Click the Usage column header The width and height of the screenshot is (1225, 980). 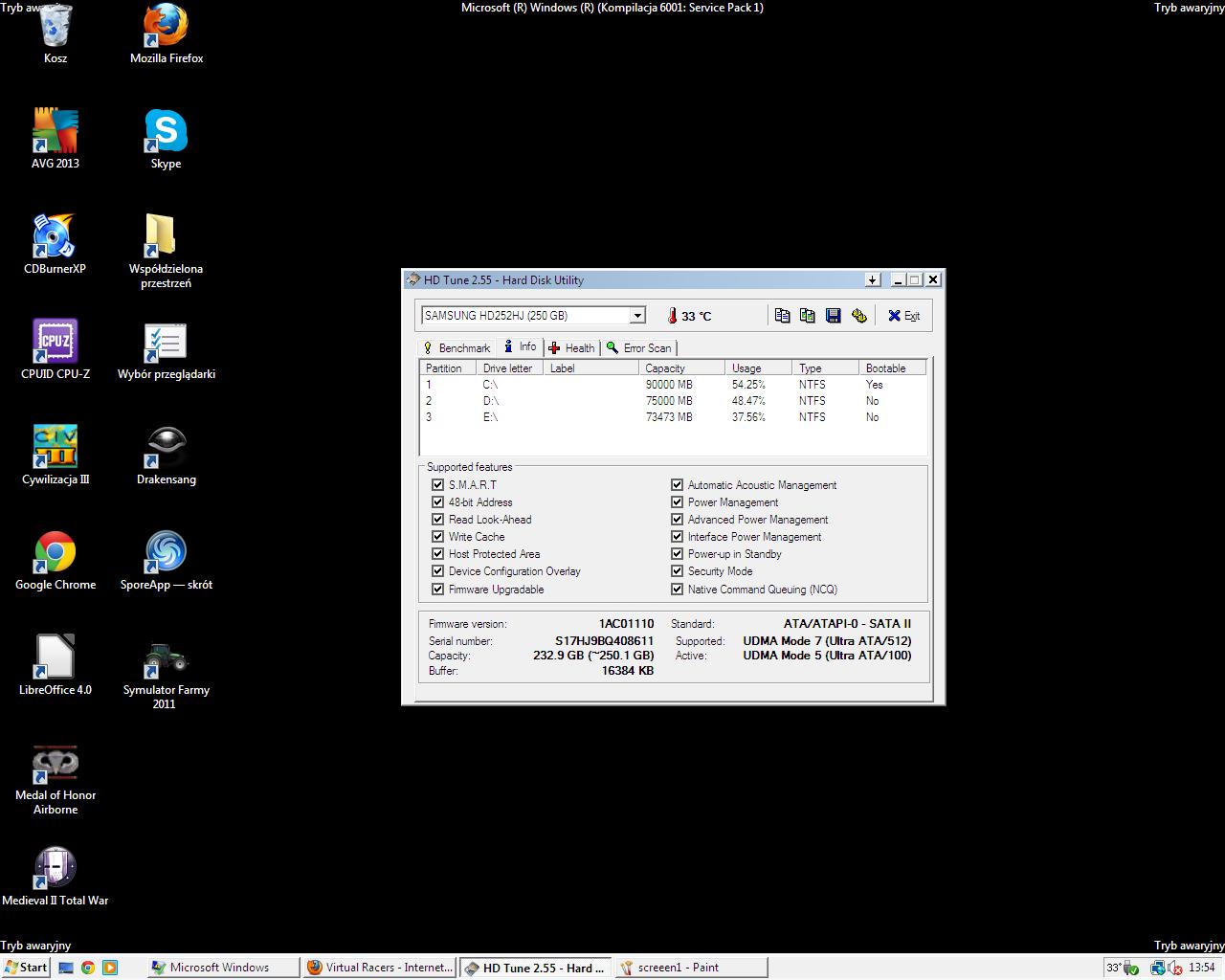point(758,368)
